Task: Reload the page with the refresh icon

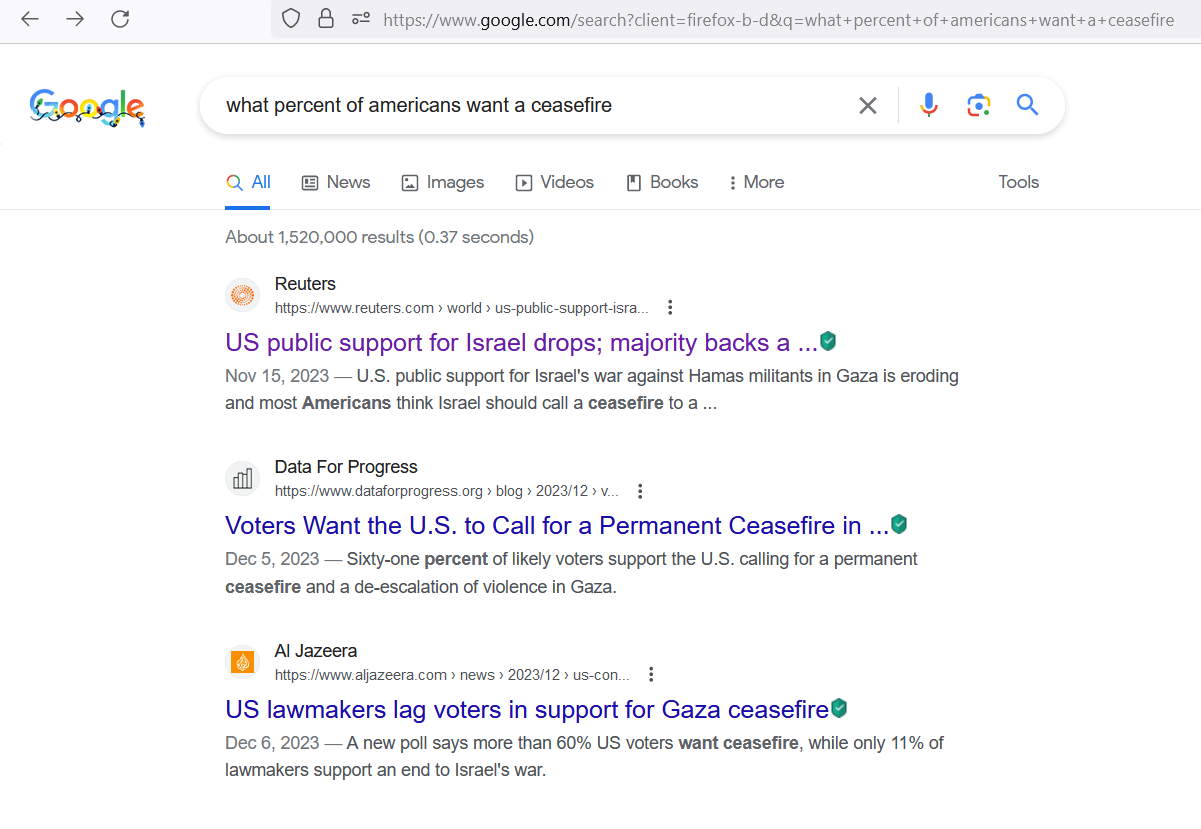Action: (x=120, y=19)
